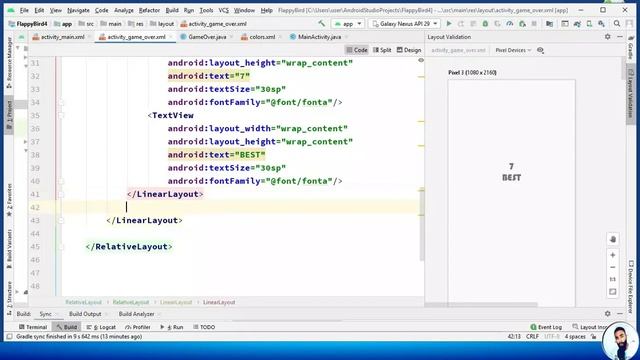Open the TODO tool window
This screenshot has height=360, width=640.
pos(204,327)
